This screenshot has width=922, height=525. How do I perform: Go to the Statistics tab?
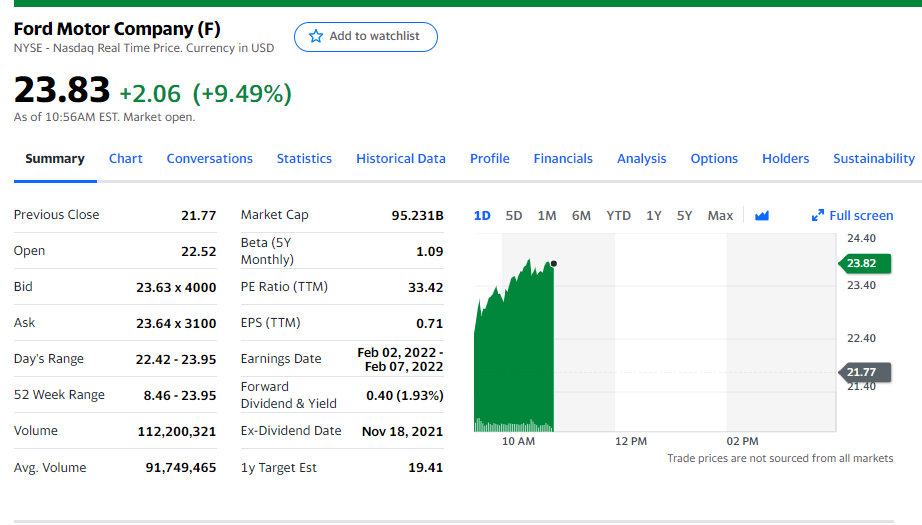coord(304,159)
